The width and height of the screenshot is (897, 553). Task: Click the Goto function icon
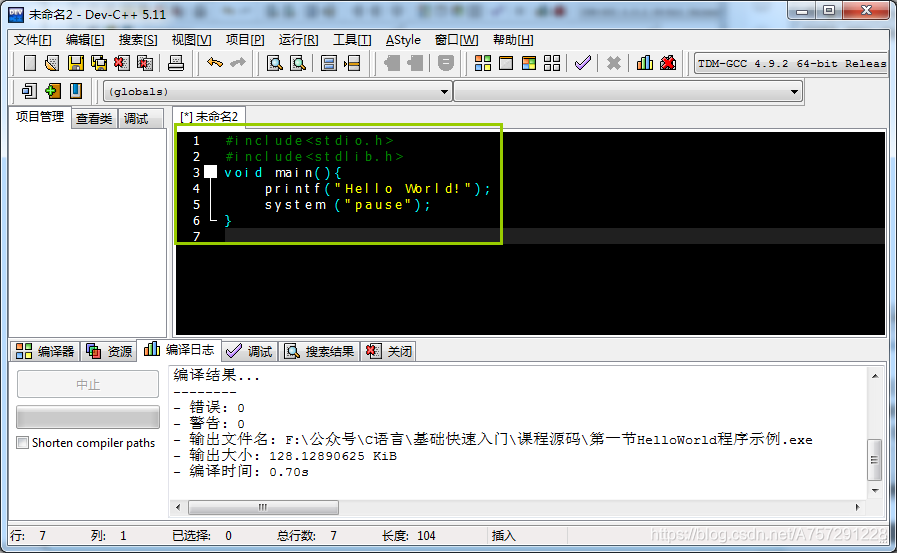point(328,63)
